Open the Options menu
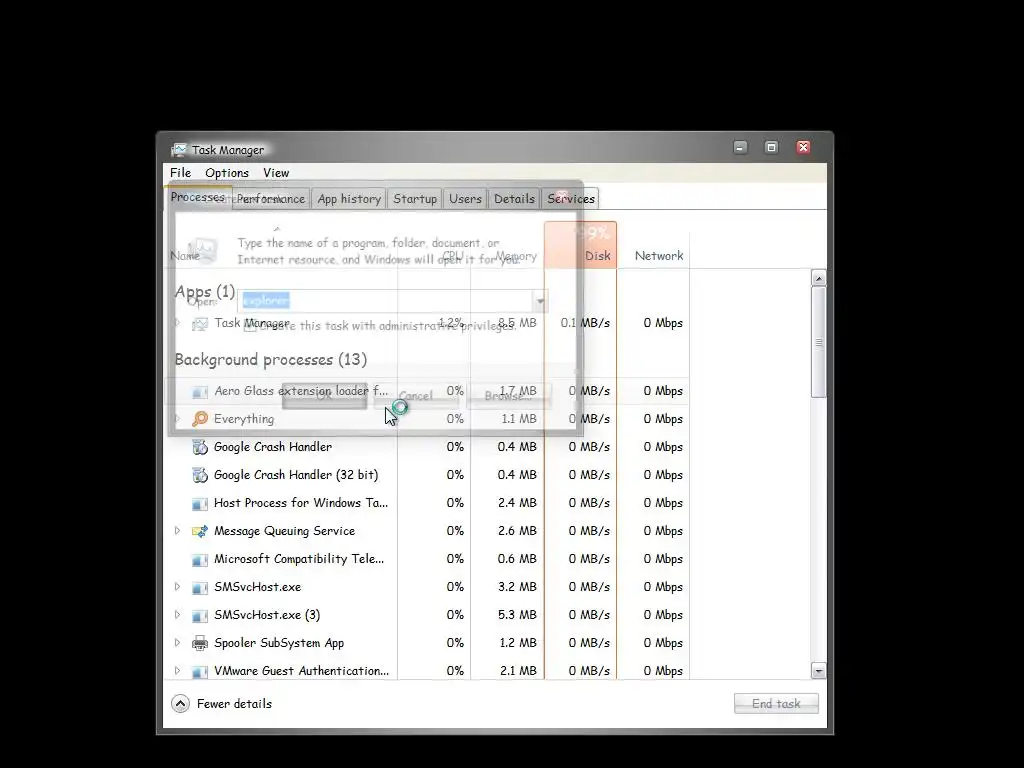 pyautogui.click(x=227, y=172)
